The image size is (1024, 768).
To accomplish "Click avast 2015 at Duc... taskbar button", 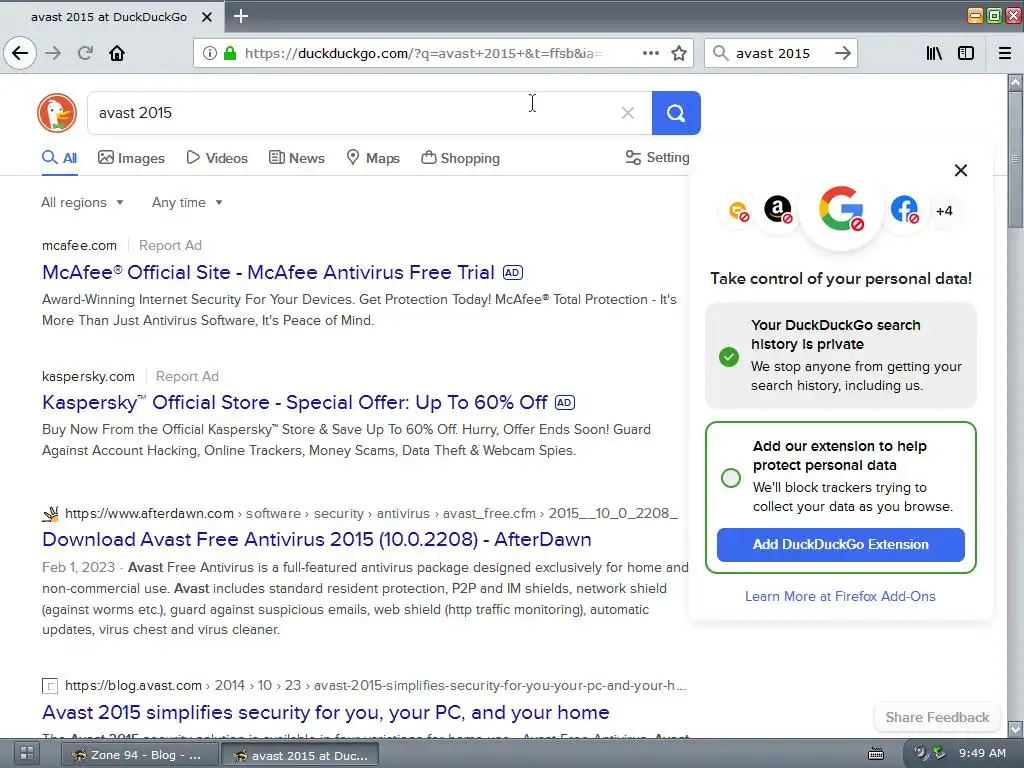I will point(300,755).
